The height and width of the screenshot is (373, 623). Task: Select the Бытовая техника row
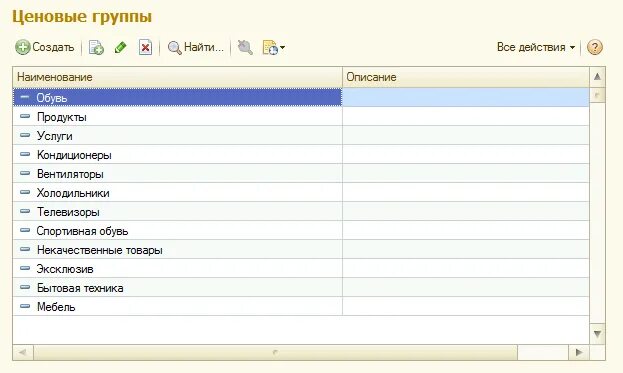tap(301, 288)
